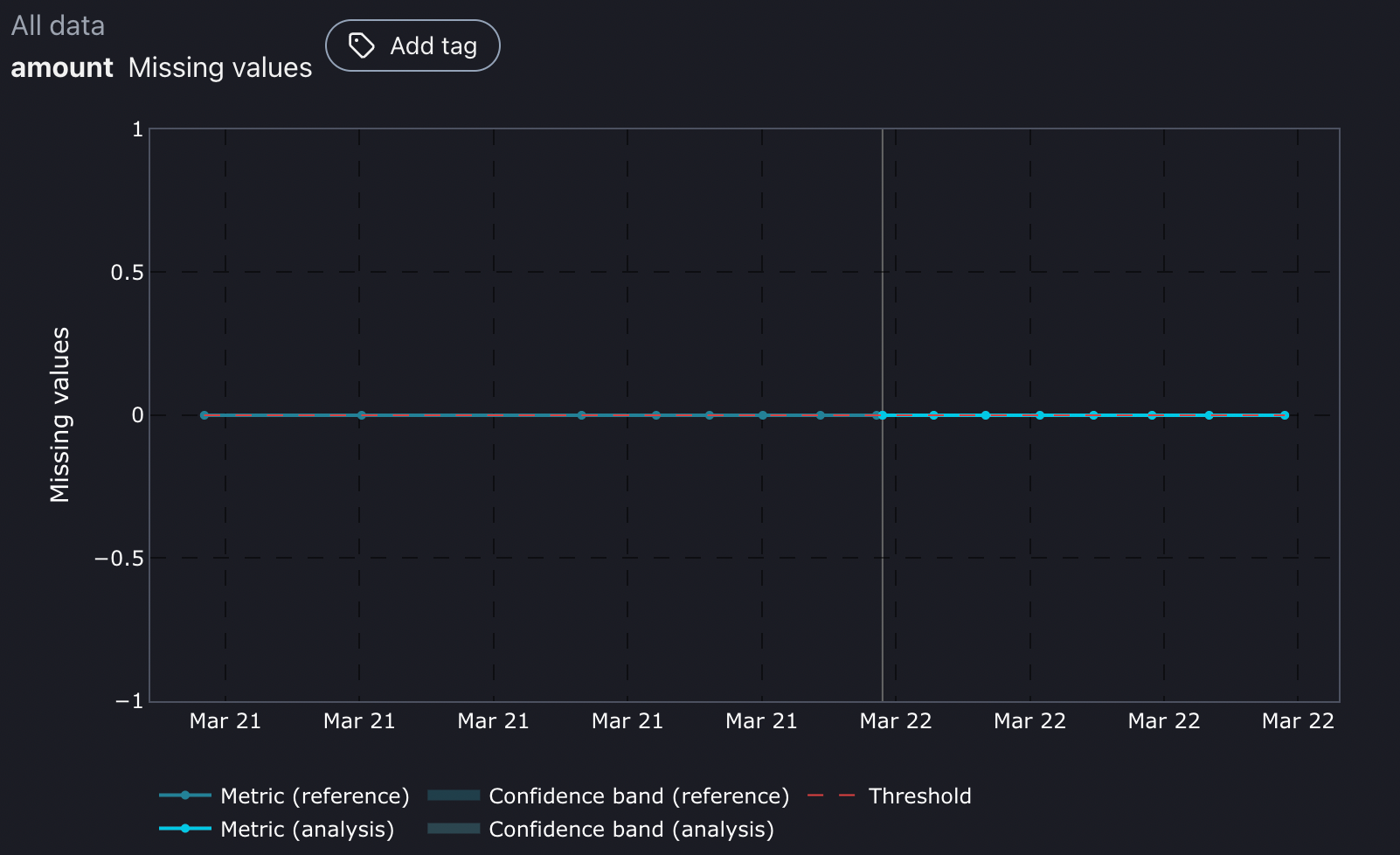The height and width of the screenshot is (855, 1400).
Task: Click the leftmost Mar 21 x-axis label
Action: click(225, 721)
